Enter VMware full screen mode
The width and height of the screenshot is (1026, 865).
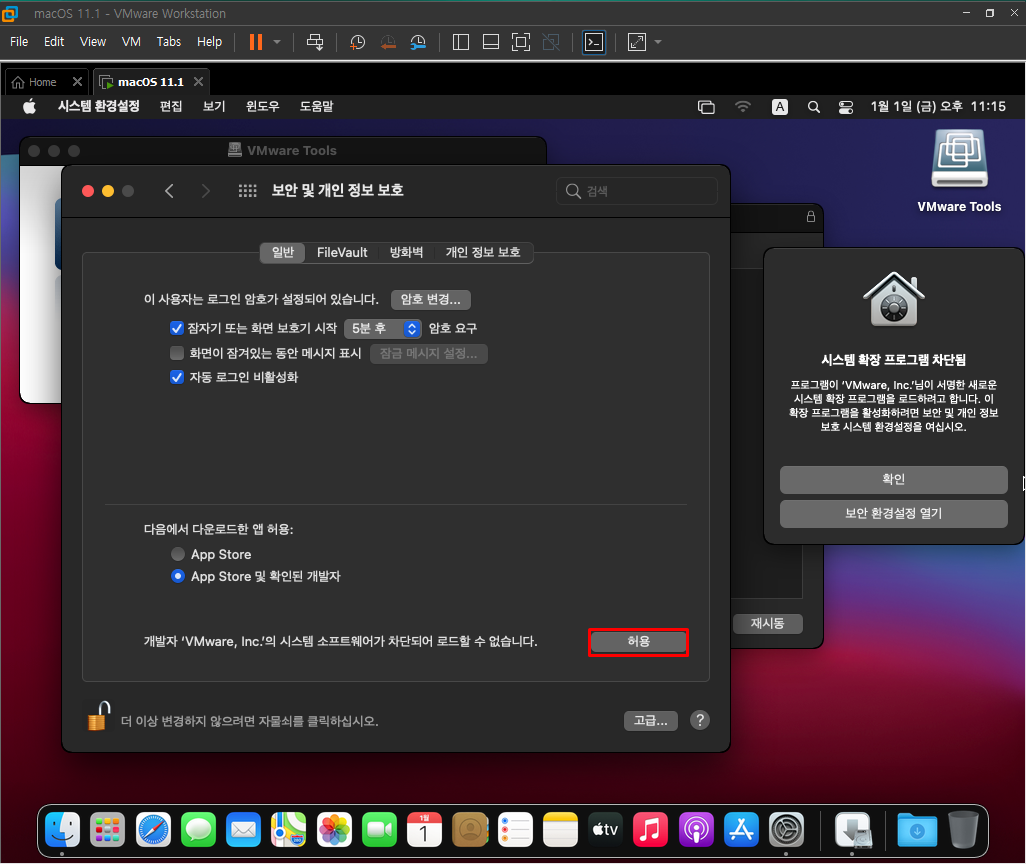pyautogui.click(x=521, y=43)
